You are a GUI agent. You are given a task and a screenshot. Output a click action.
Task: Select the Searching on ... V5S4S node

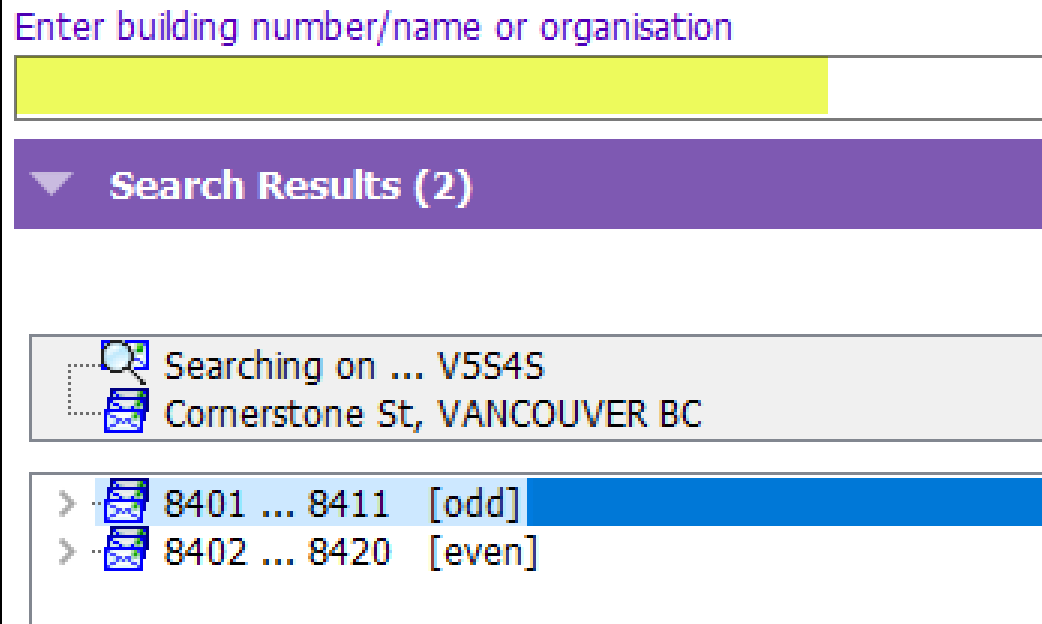click(354, 366)
